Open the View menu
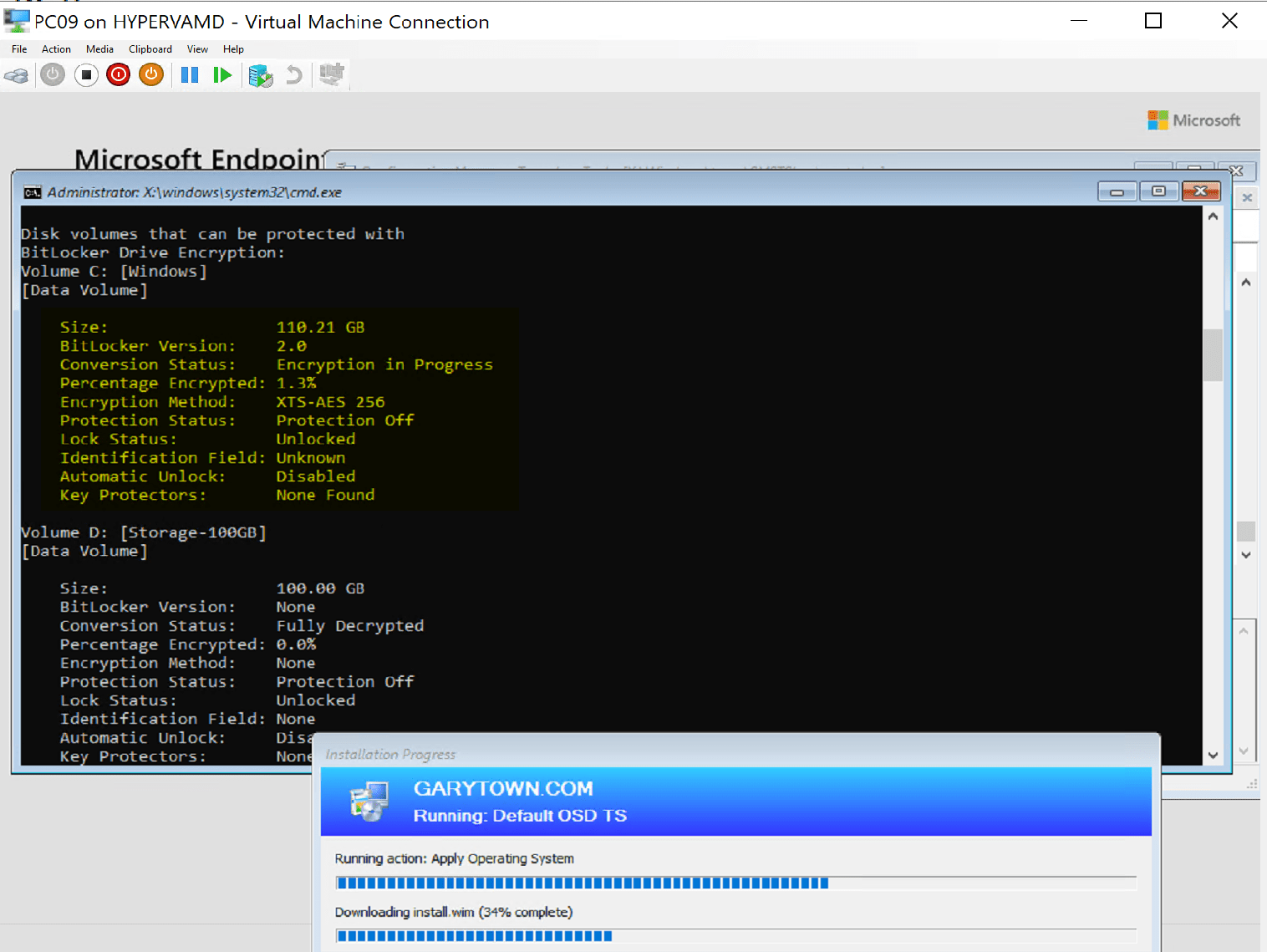 pyautogui.click(x=197, y=49)
